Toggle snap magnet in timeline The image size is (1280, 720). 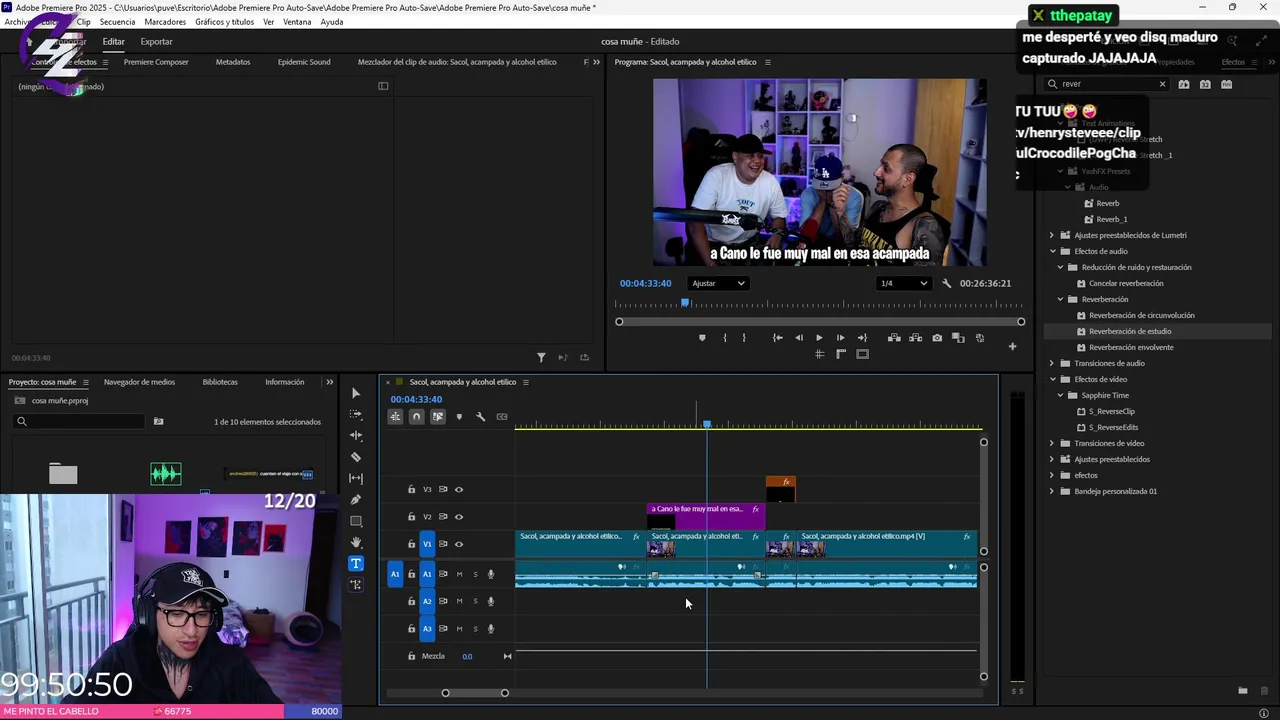(416, 416)
